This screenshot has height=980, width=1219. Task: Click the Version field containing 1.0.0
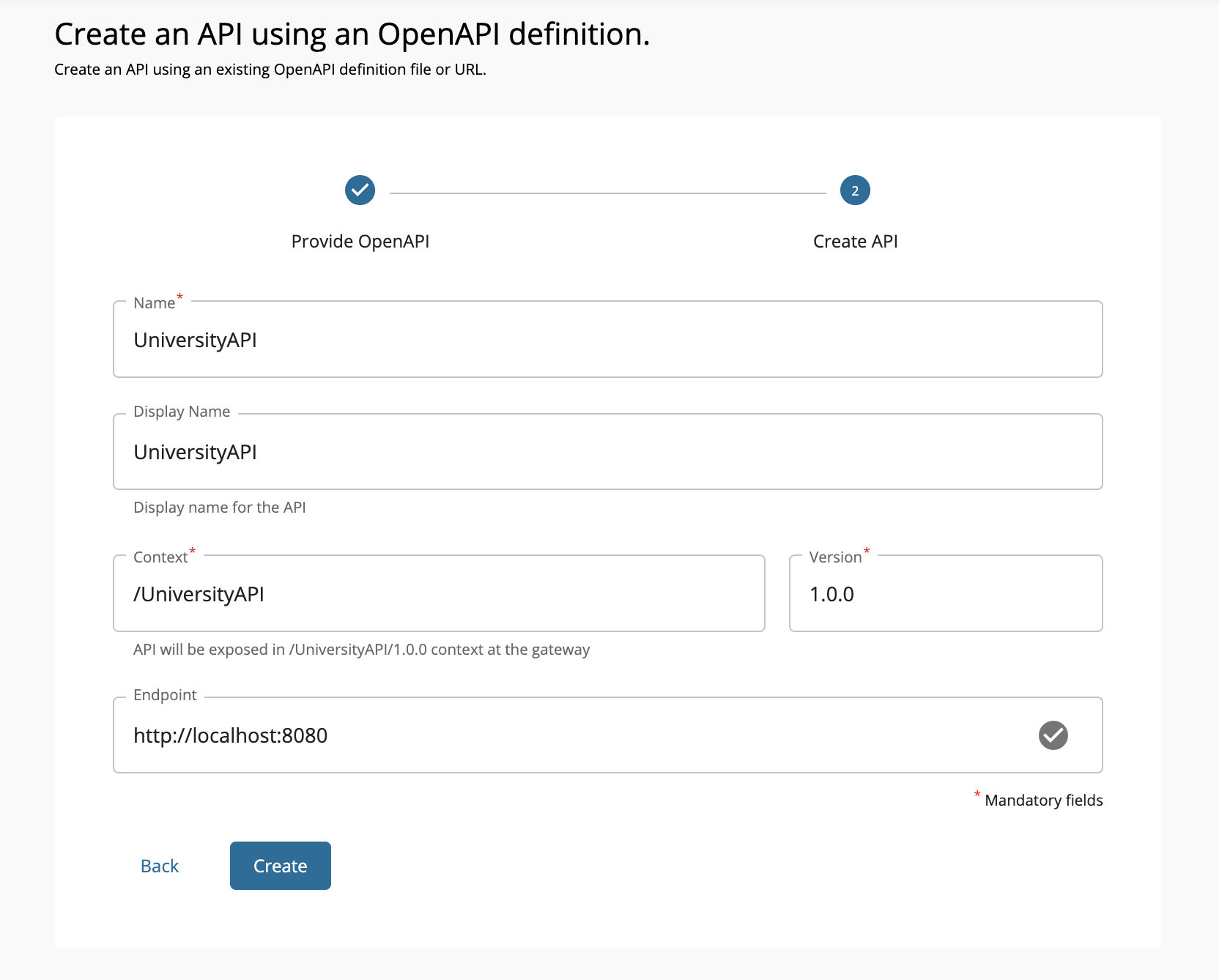(x=945, y=593)
